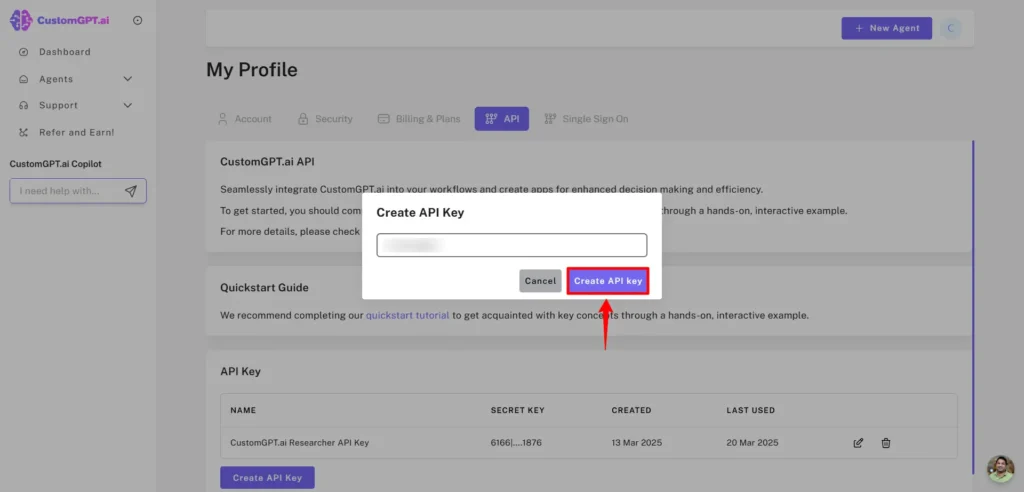The width and height of the screenshot is (1024, 492).
Task: Switch to the Account tab
Action: click(x=245, y=119)
